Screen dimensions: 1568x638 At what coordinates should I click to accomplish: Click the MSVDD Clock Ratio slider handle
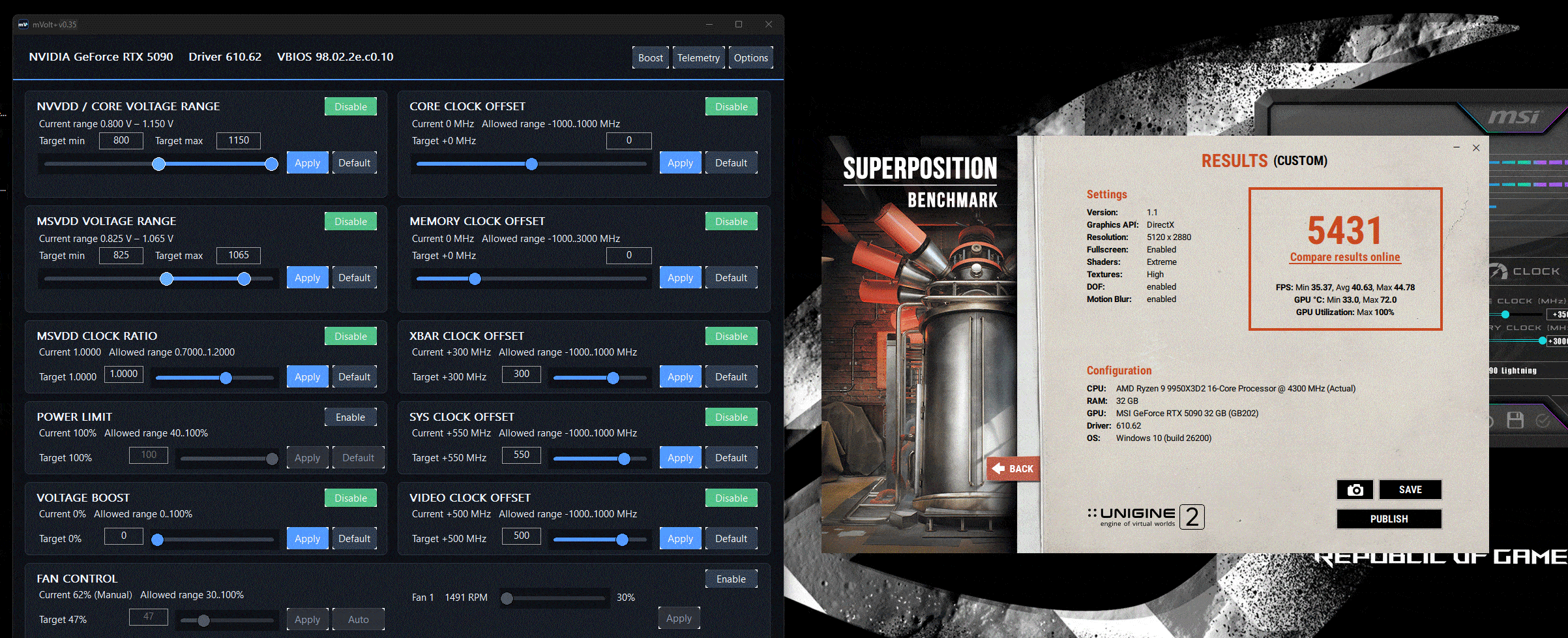point(226,378)
